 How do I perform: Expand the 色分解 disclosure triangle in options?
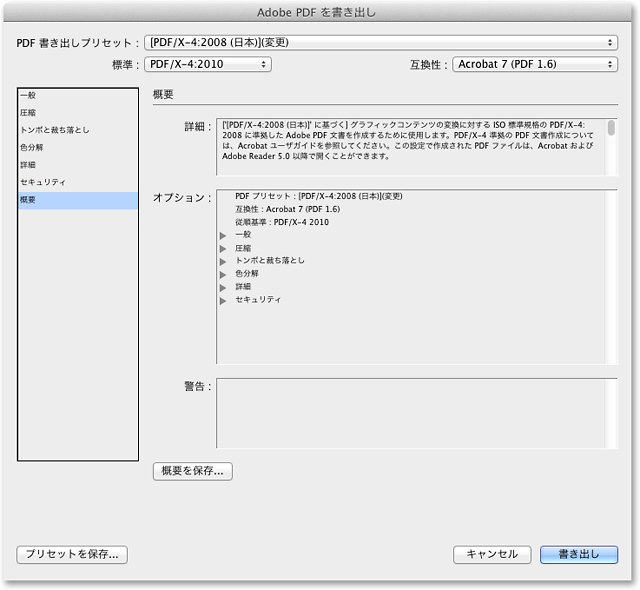(x=223, y=275)
